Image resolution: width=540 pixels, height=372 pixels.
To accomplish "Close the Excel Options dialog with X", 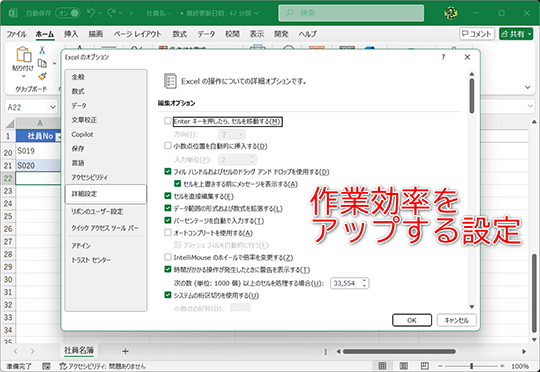I will 467,57.
